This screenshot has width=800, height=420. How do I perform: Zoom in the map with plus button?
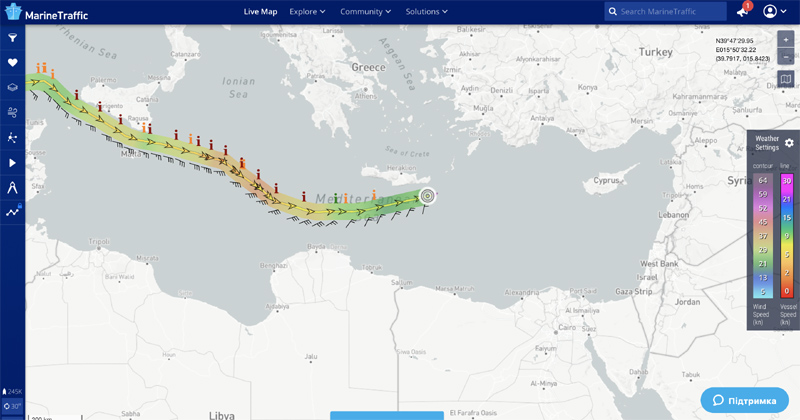point(785,39)
